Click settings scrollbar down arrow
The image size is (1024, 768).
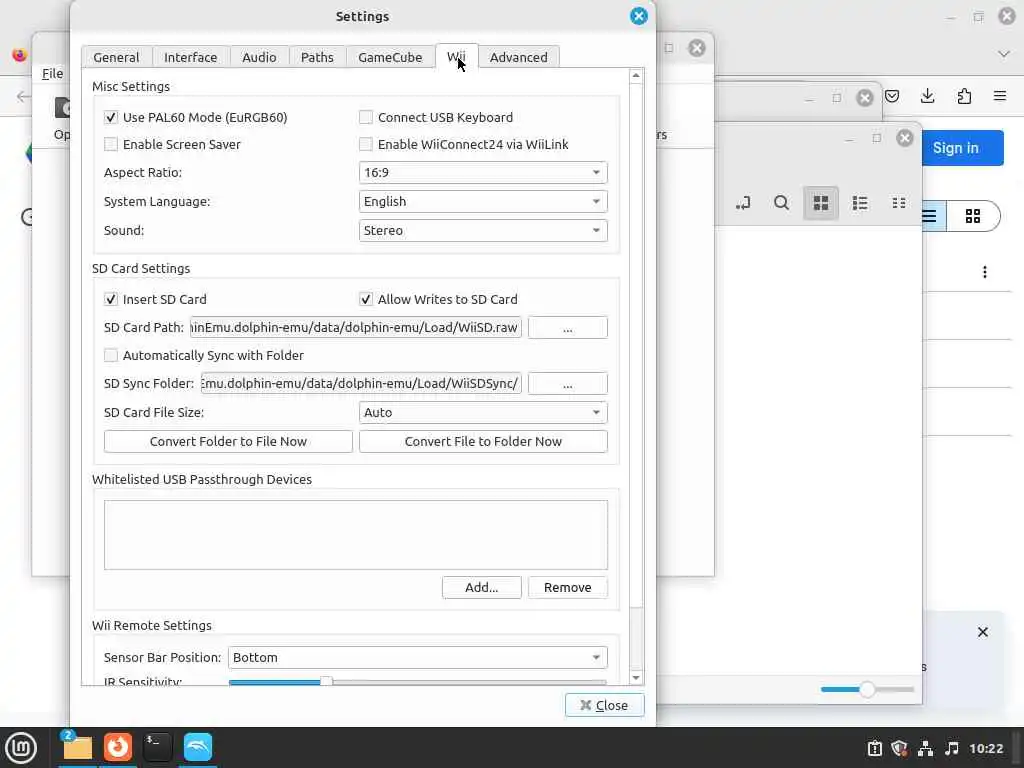[x=636, y=678]
